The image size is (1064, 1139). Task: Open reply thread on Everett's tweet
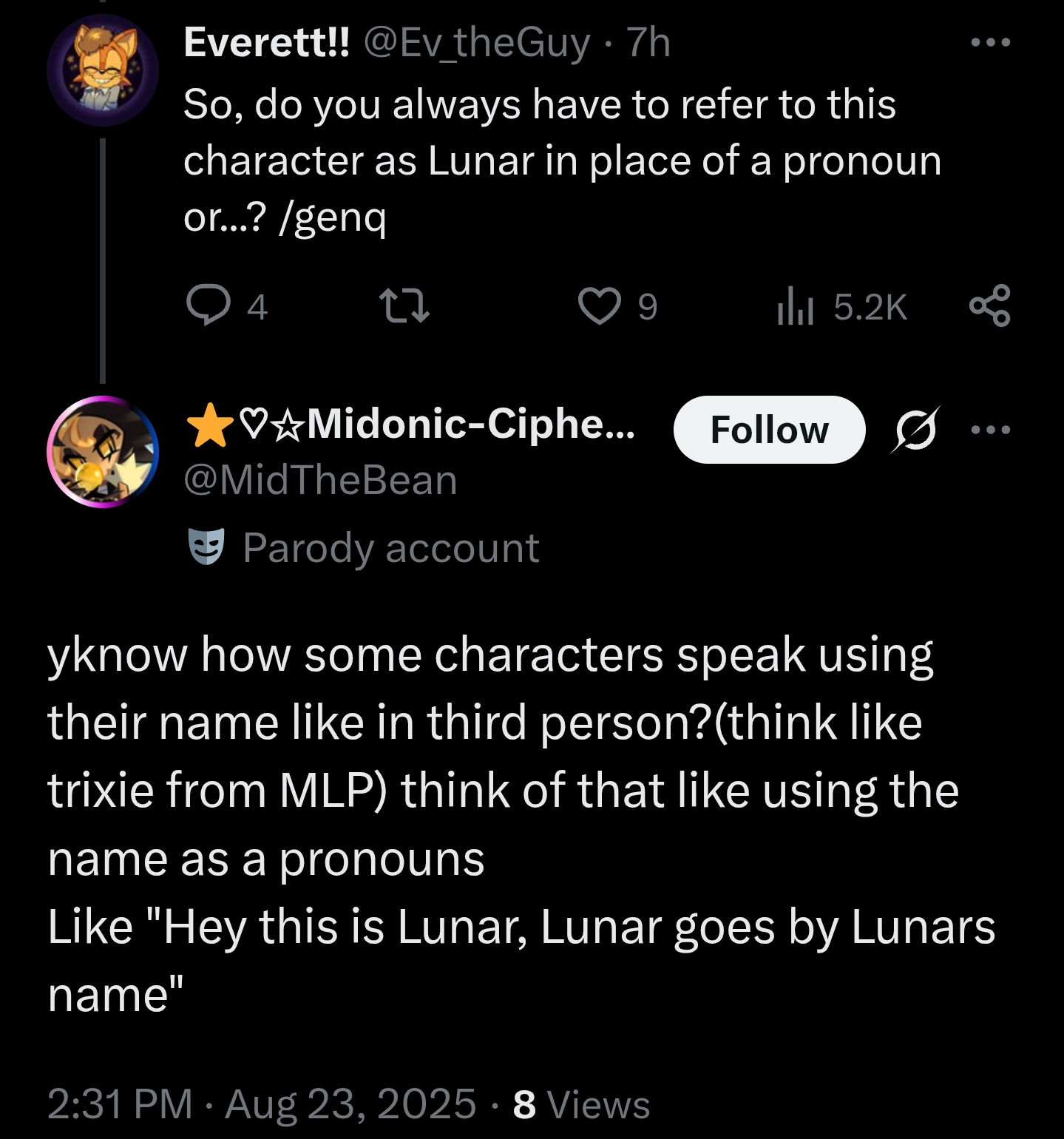click(226, 306)
